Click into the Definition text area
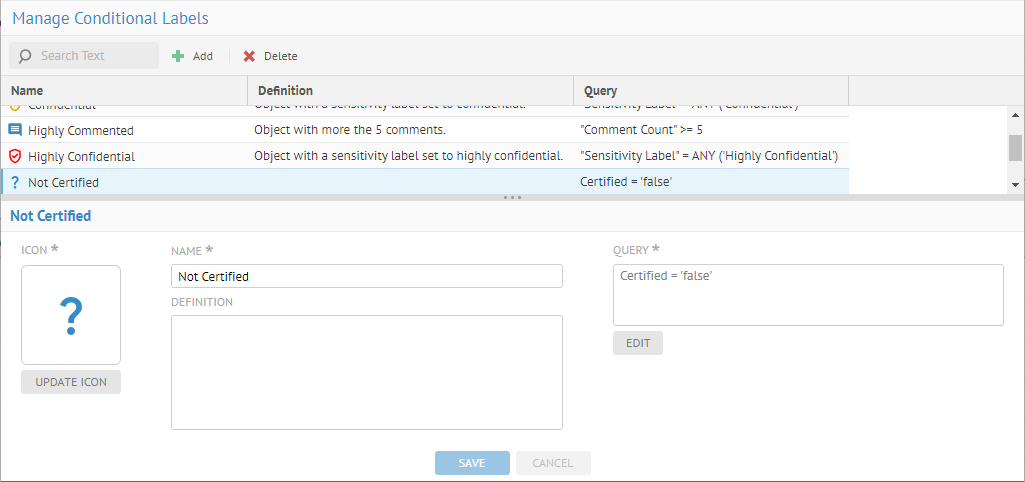Screen dimensions: 1025x482 pyautogui.click(x=367, y=372)
